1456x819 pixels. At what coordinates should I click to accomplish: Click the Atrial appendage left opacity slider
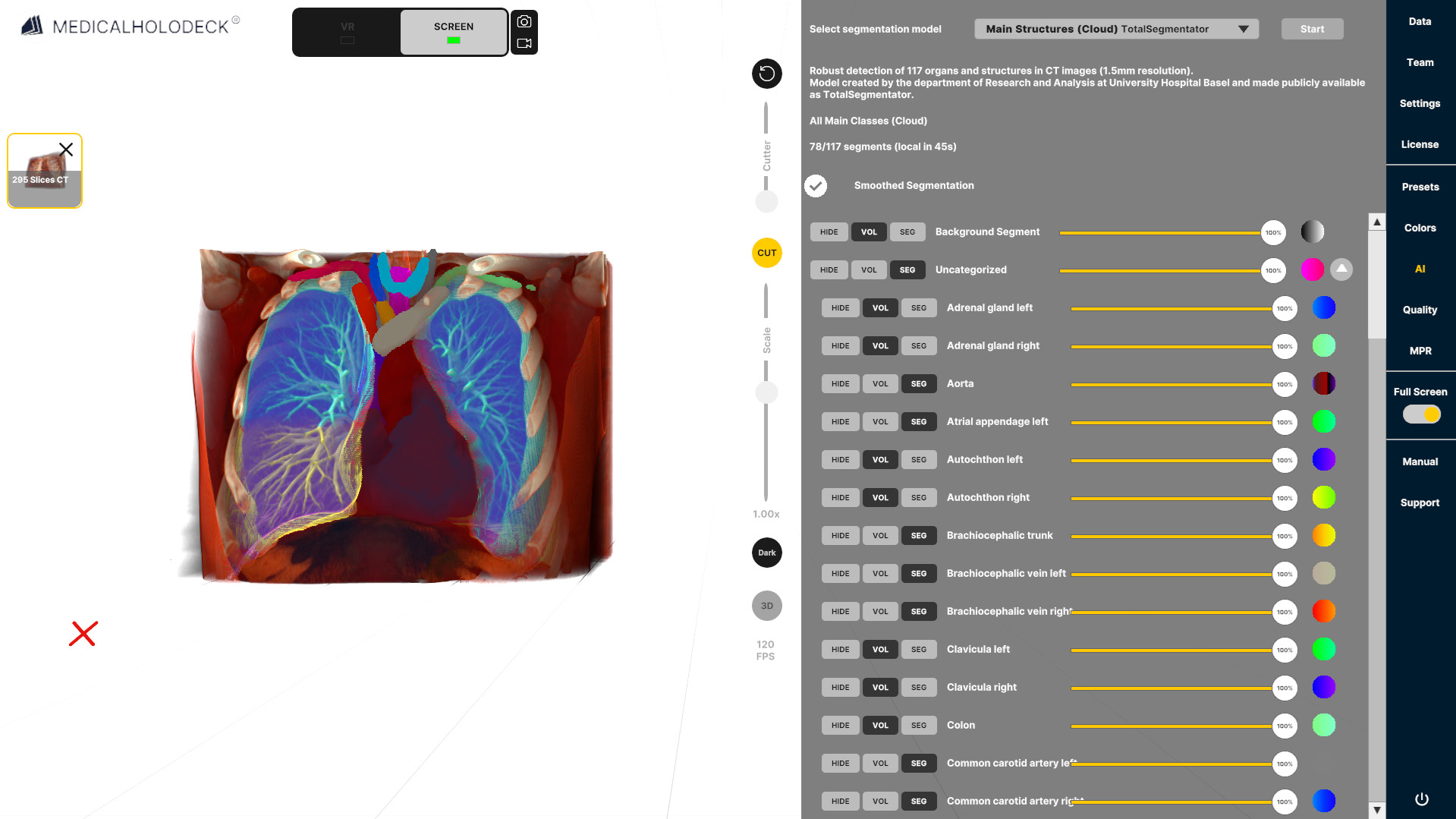[1184, 422]
